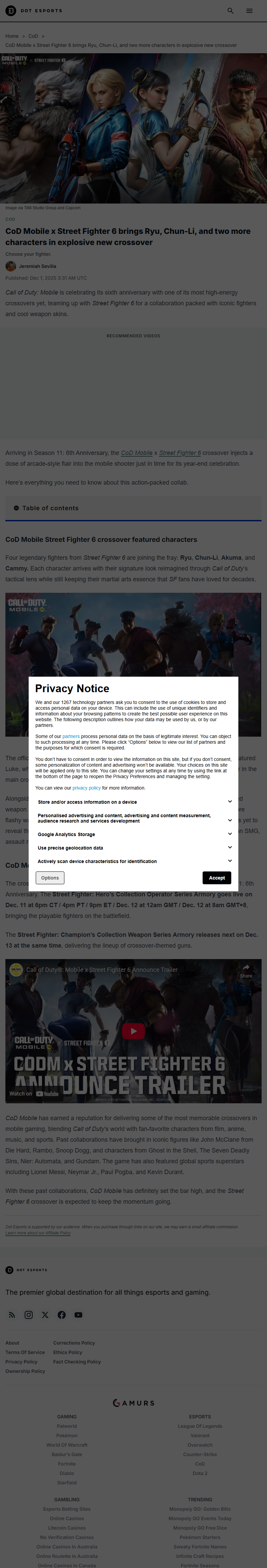Visit the Instagram icon in footer
The height and width of the screenshot is (1568, 267).
tap(29, 1315)
